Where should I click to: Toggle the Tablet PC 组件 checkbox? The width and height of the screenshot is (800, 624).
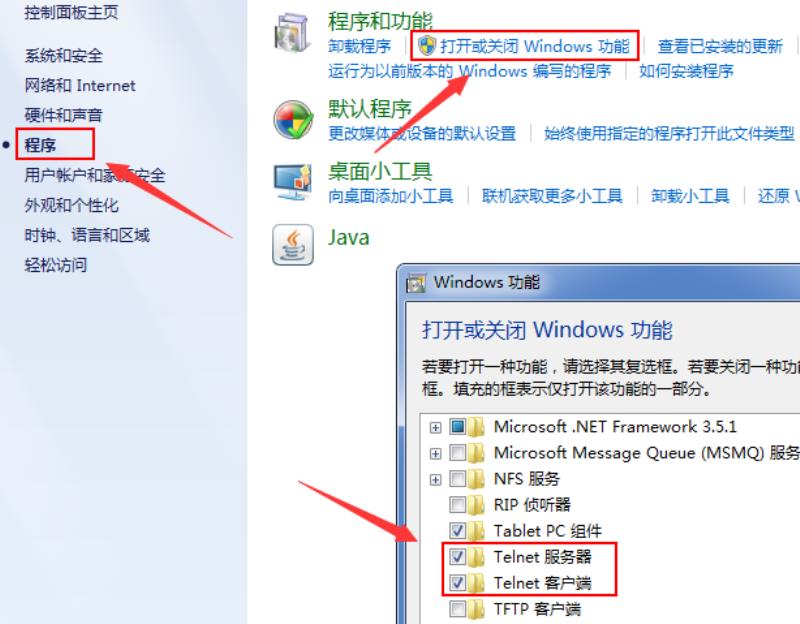458,531
